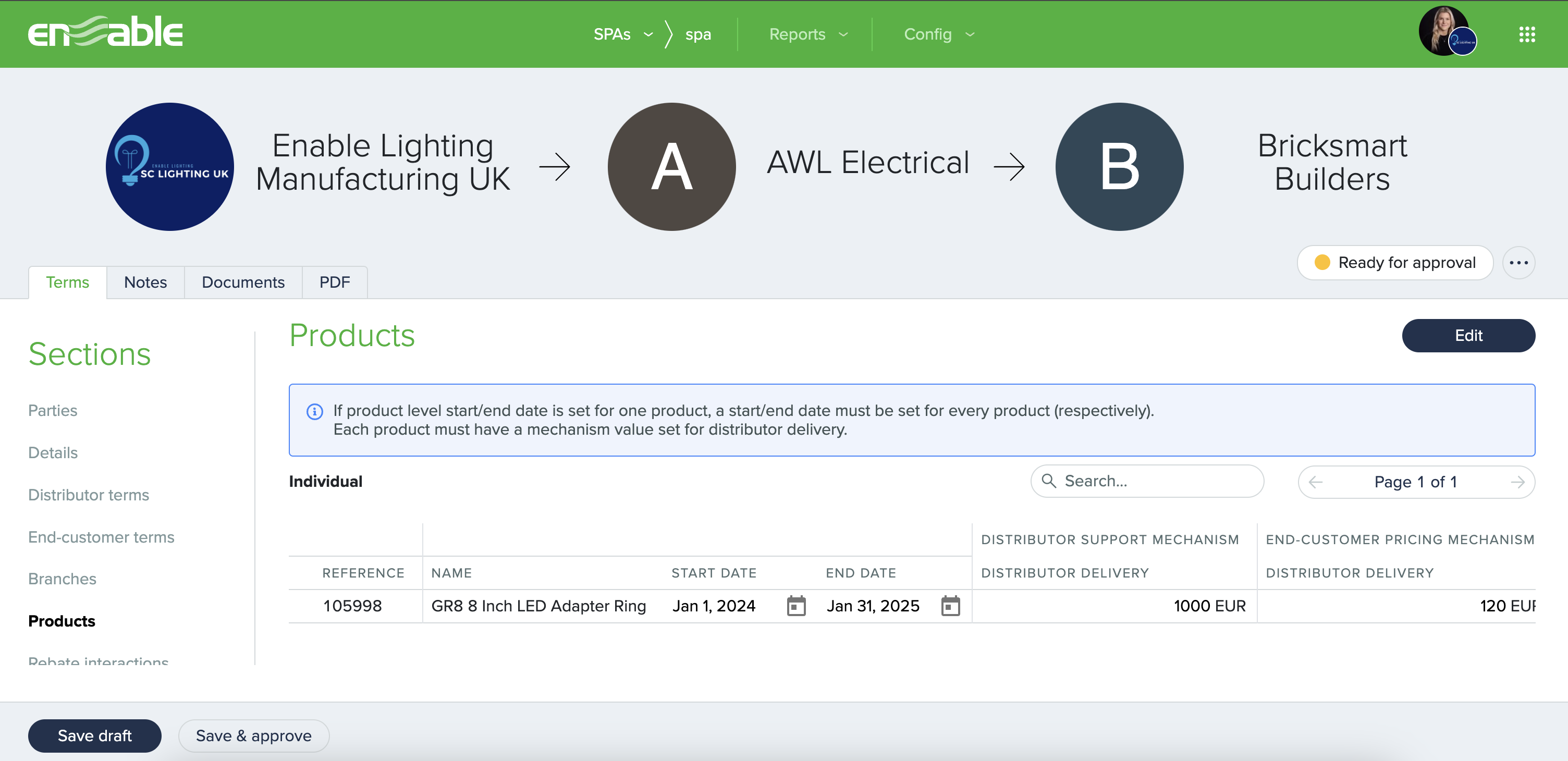This screenshot has height=761, width=1568.
Task: Click the Enable logo in header
Action: click(x=105, y=32)
